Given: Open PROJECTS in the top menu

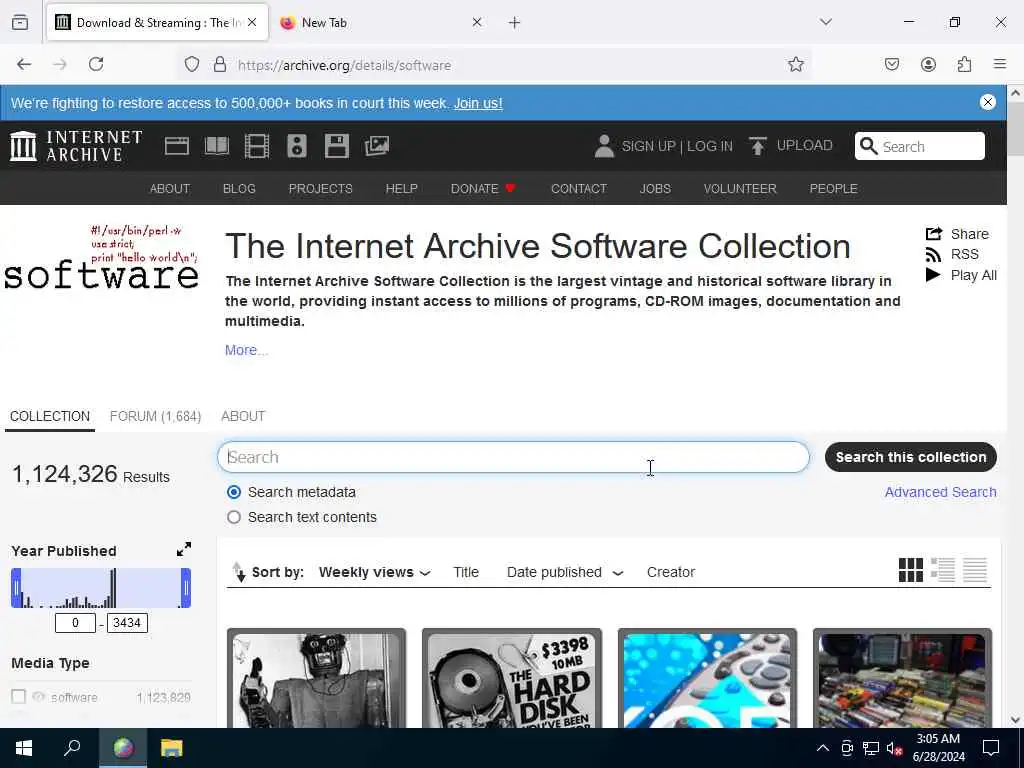Looking at the screenshot, I should pyautogui.click(x=321, y=189).
